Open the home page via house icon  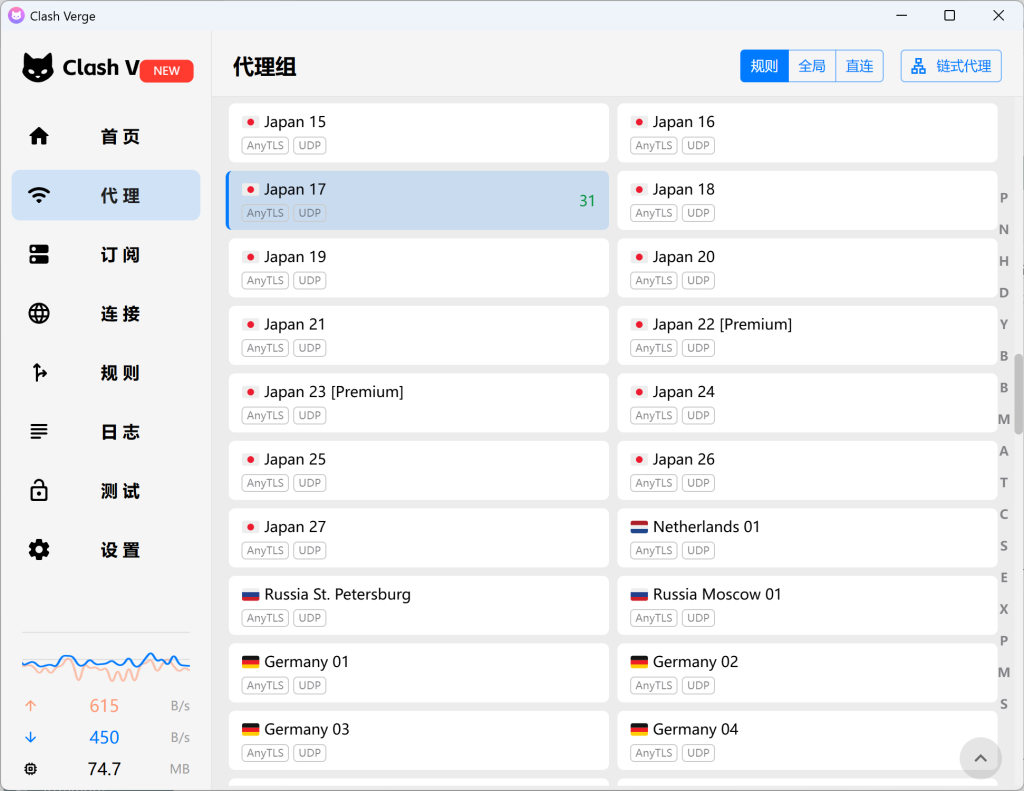(39, 136)
